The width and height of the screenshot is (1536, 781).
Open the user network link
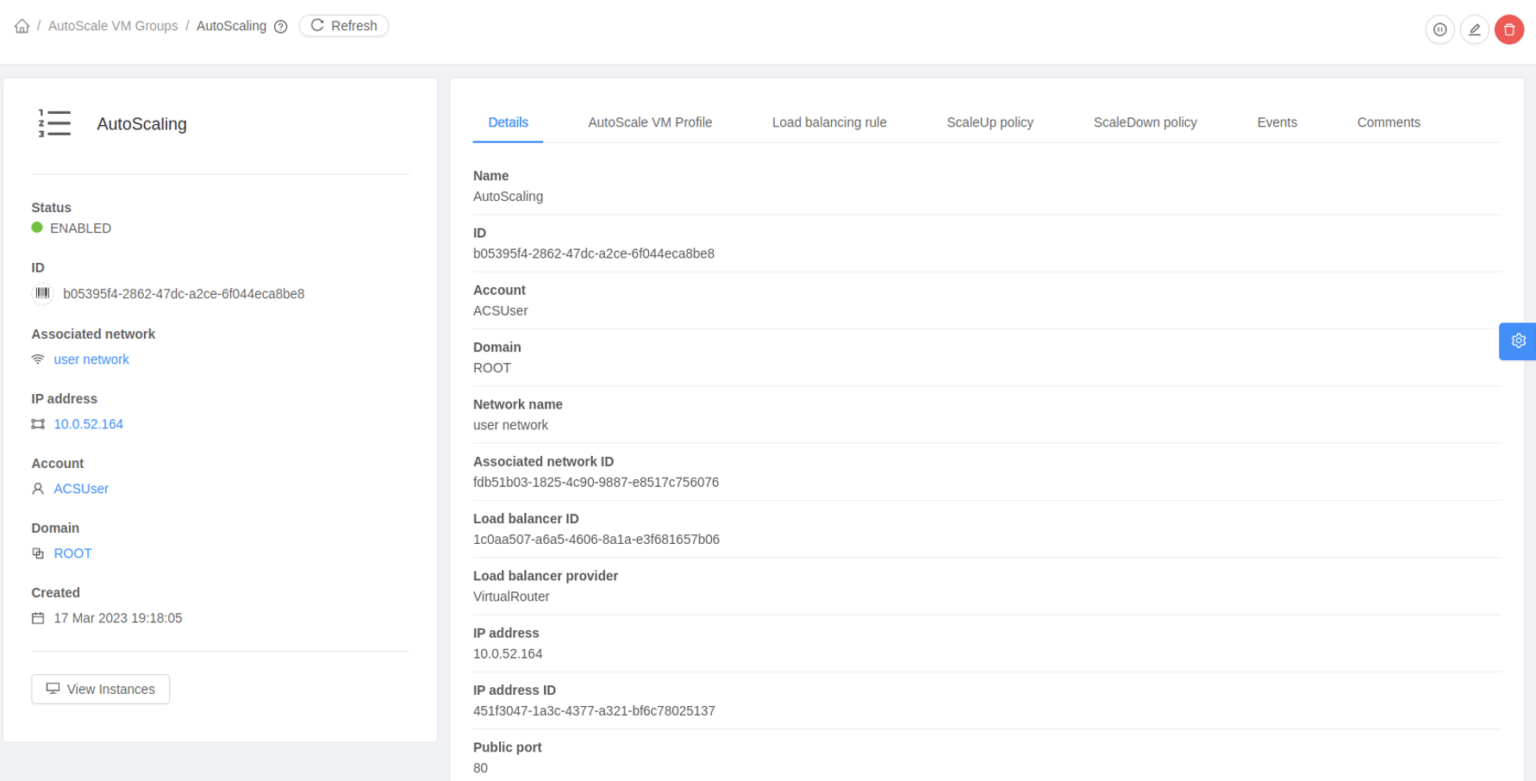click(91, 359)
